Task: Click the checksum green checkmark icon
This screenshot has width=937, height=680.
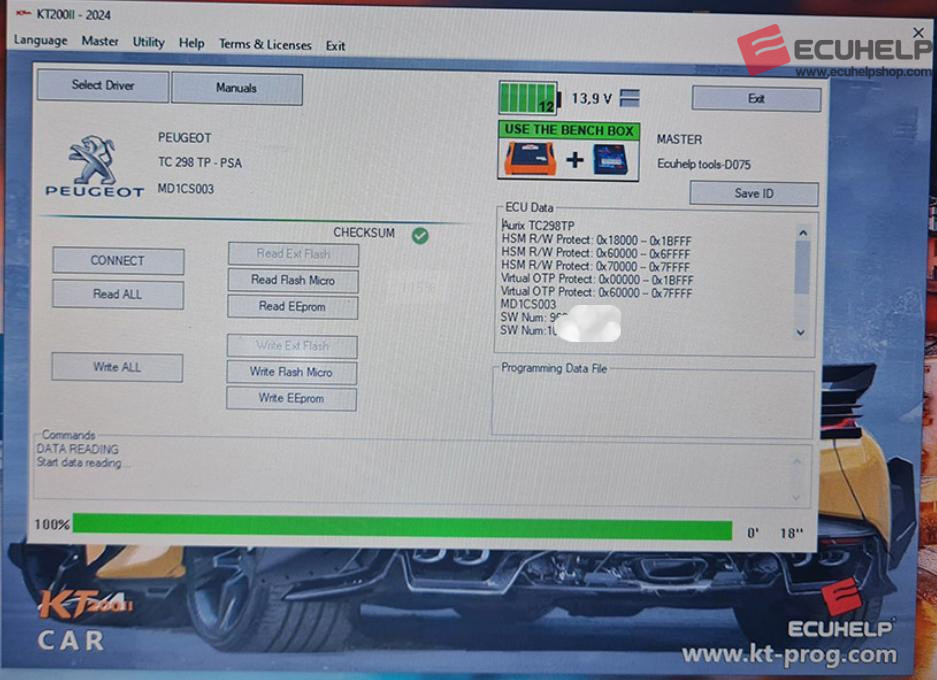Action: click(x=420, y=236)
